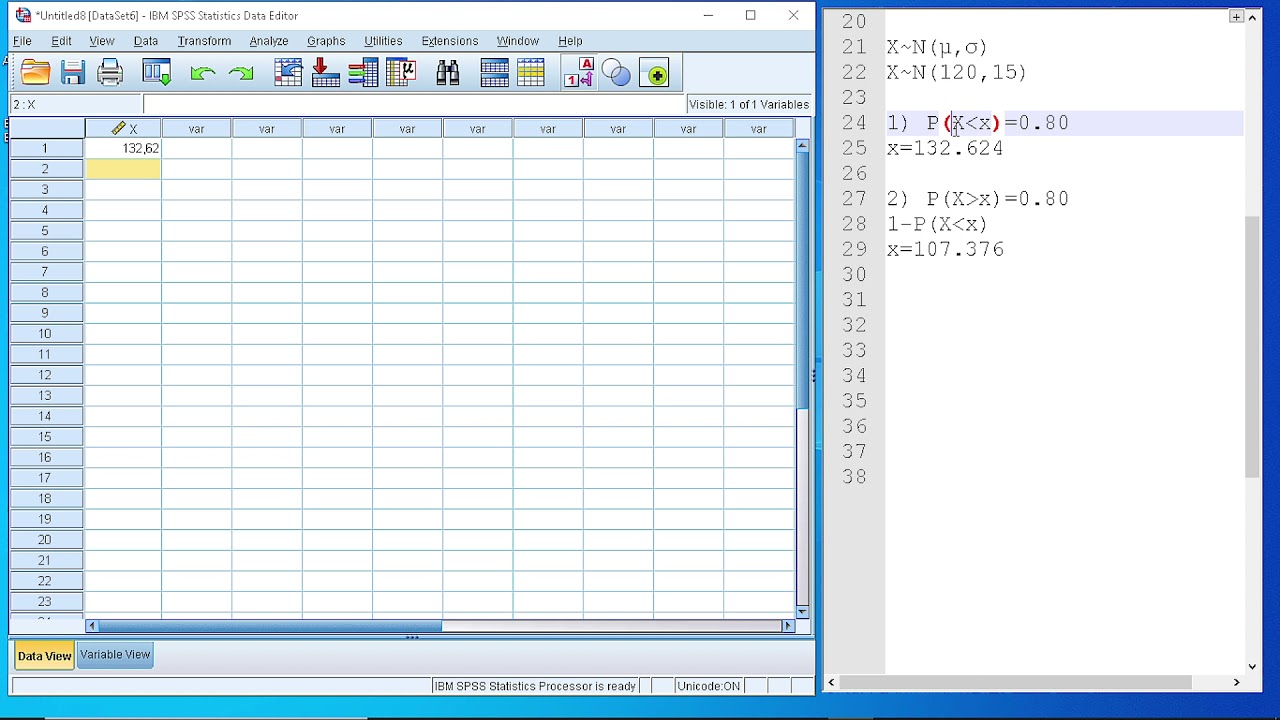
Task: Click text editor scroll down arrow
Action: (x=1253, y=666)
